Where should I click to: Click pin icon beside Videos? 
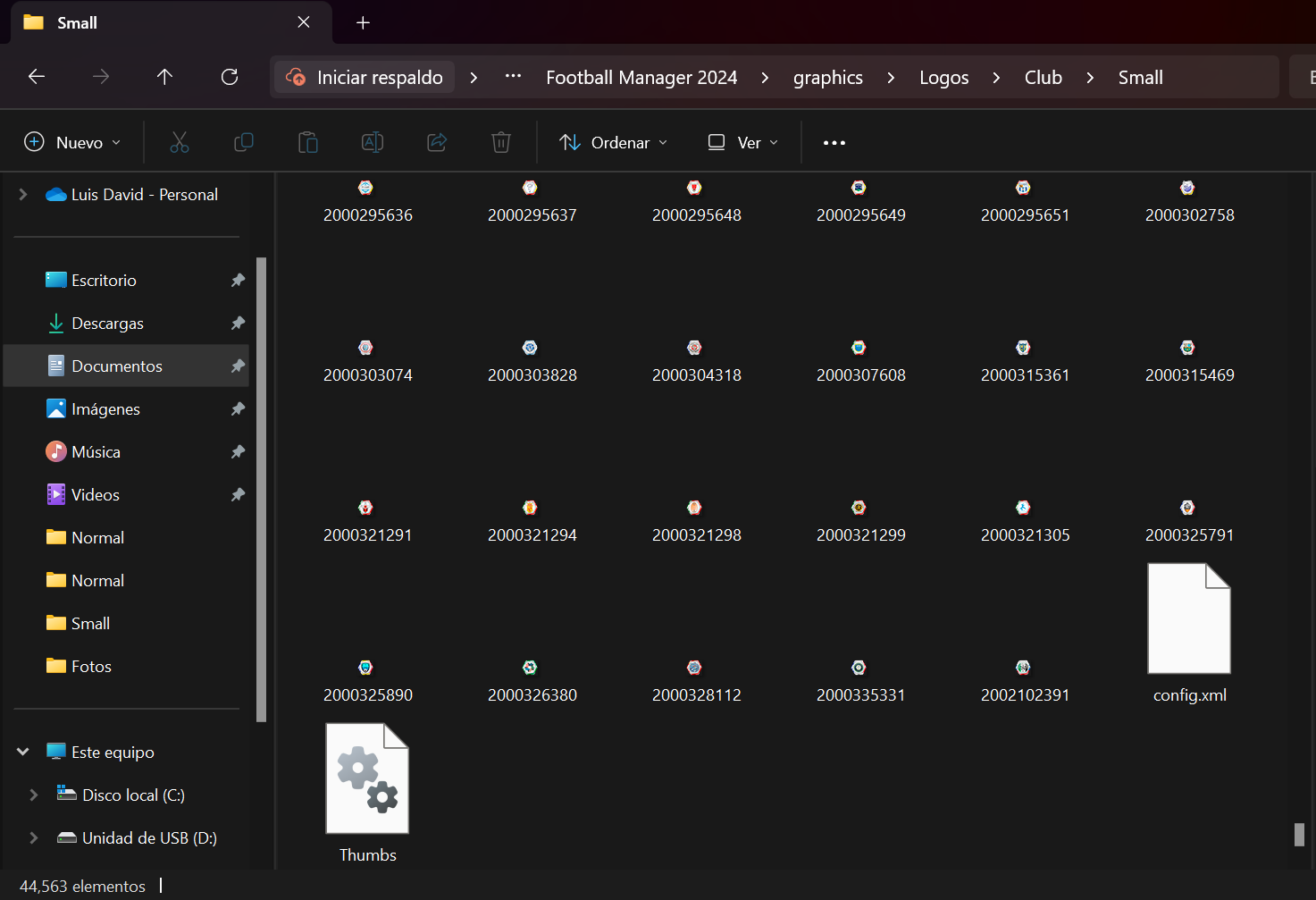coord(238,494)
